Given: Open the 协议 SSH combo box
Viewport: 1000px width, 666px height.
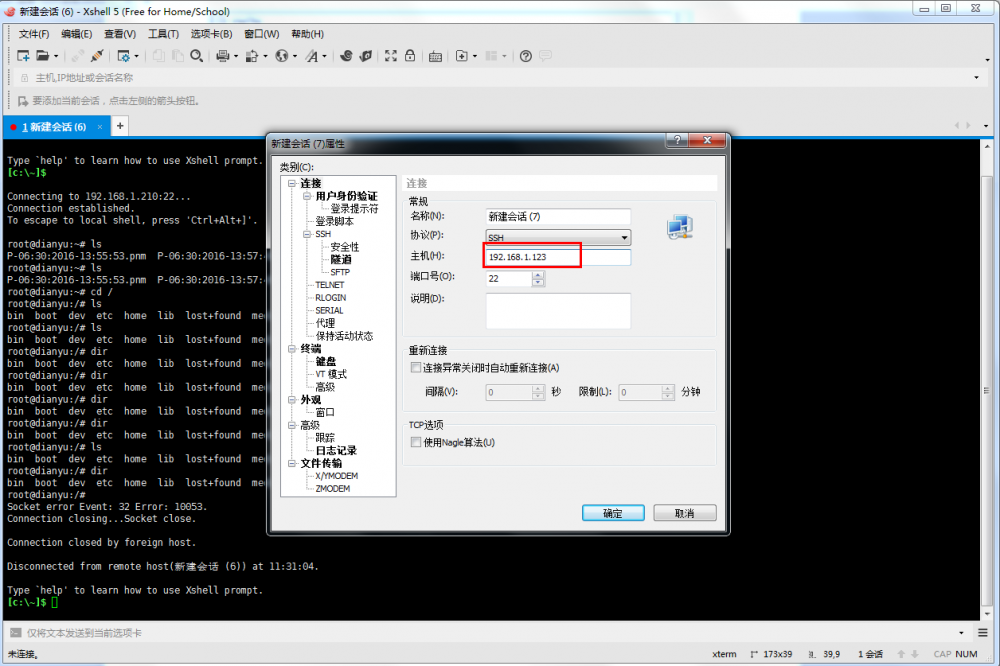Looking at the screenshot, I should click(558, 237).
